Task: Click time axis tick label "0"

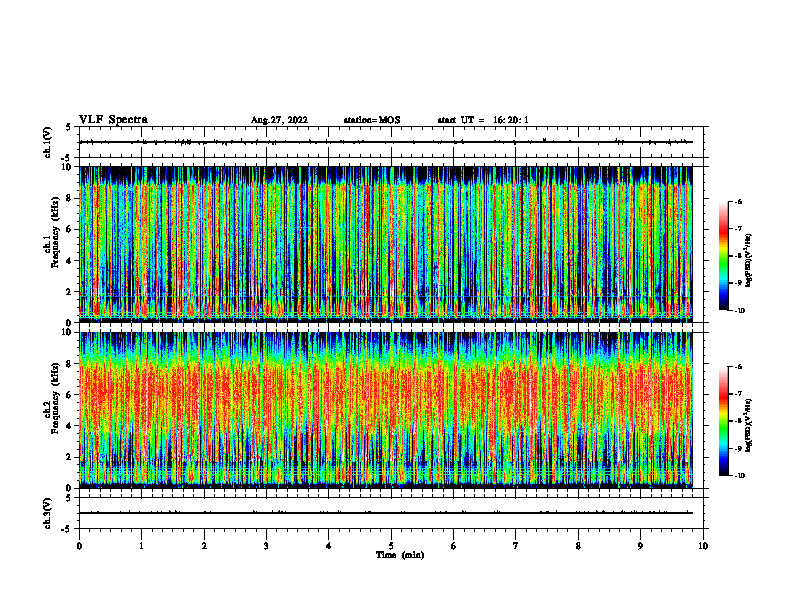Action: (79, 546)
